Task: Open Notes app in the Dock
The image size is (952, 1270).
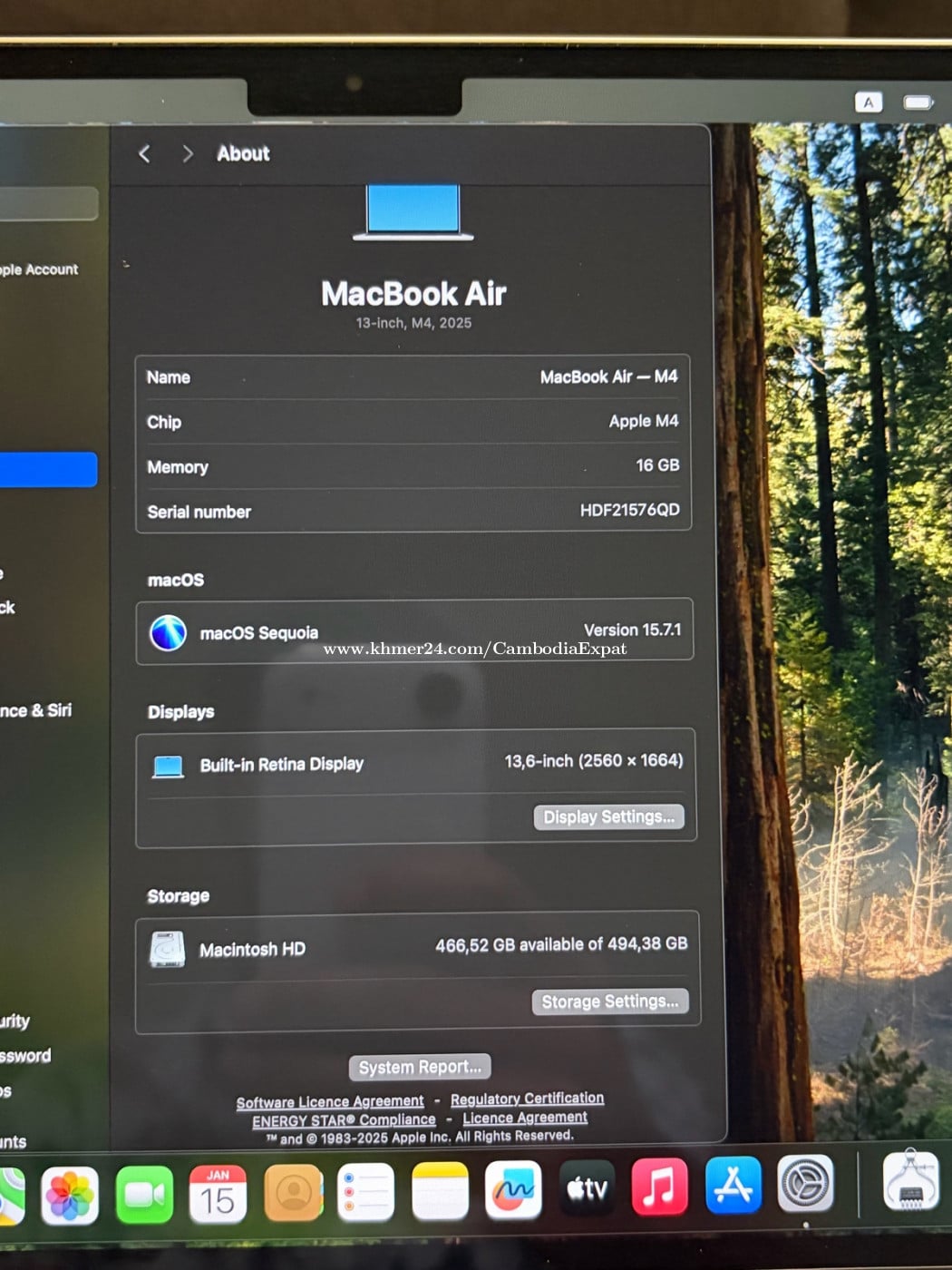Action: click(440, 1192)
